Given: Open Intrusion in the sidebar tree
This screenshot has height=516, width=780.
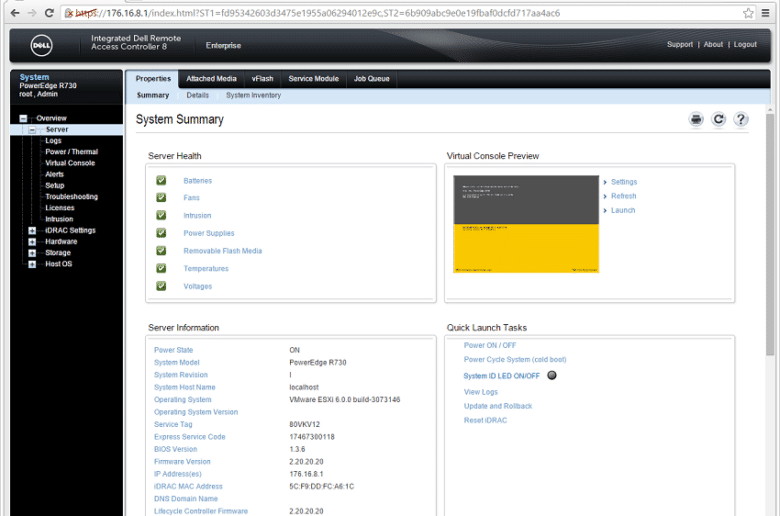Looking at the screenshot, I should coord(59,219).
